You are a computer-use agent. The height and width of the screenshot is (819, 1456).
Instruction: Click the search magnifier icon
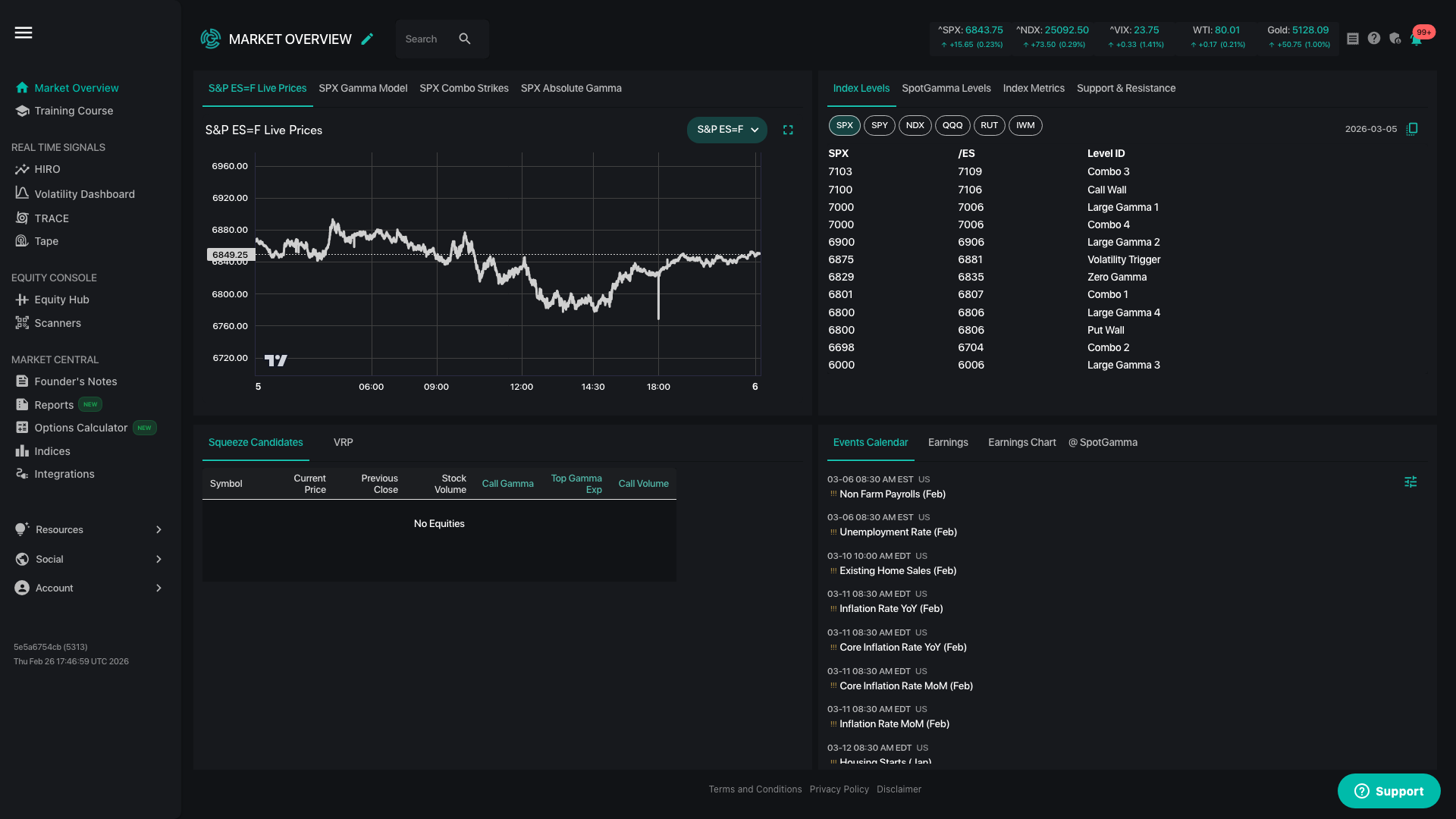(x=465, y=39)
